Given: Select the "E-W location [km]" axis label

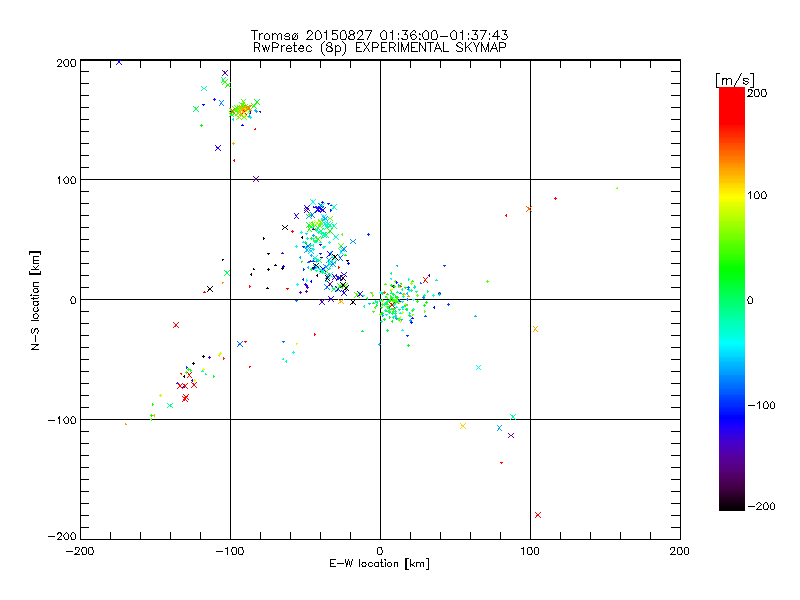Looking at the screenshot, I should coord(379,563).
